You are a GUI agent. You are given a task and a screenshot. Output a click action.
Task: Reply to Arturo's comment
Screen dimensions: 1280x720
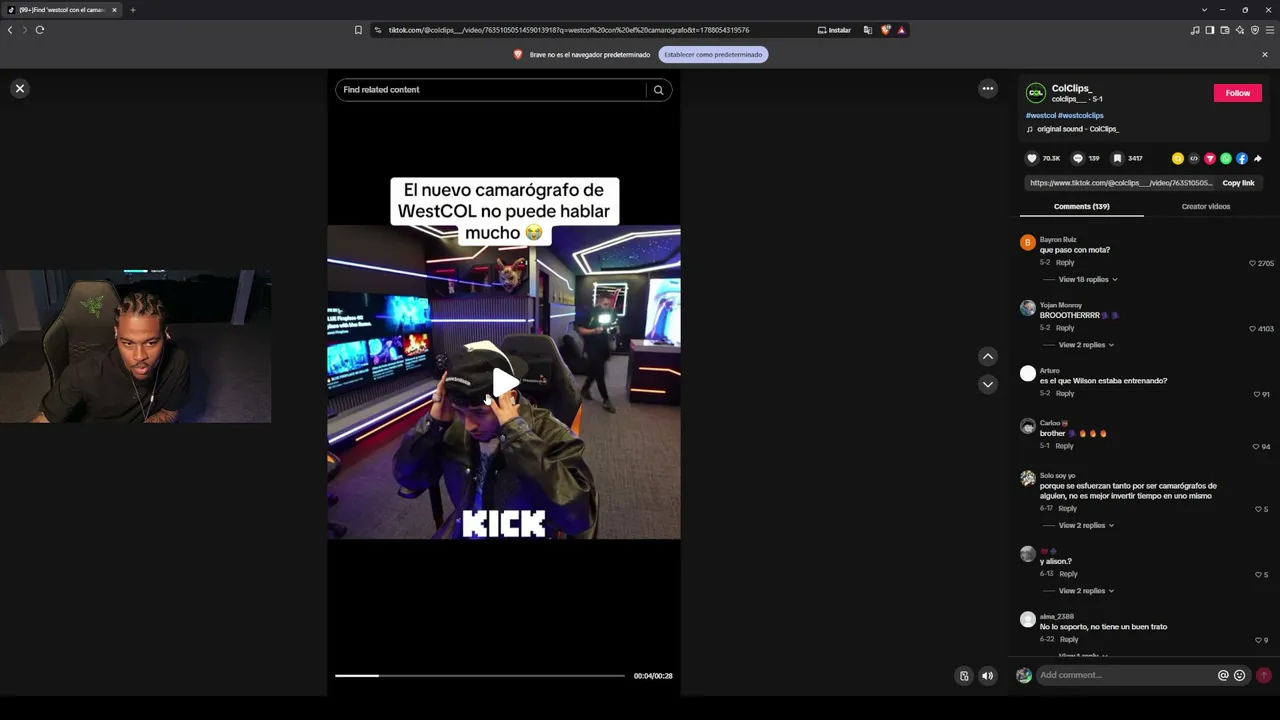[1065, 394]
